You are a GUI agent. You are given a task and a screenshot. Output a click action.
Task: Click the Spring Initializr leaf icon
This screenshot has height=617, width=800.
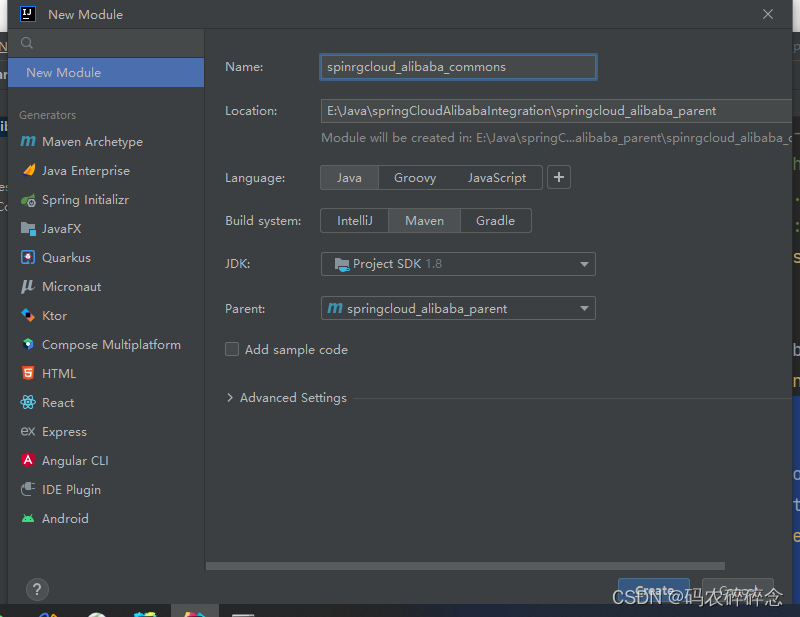click(28, 200)
